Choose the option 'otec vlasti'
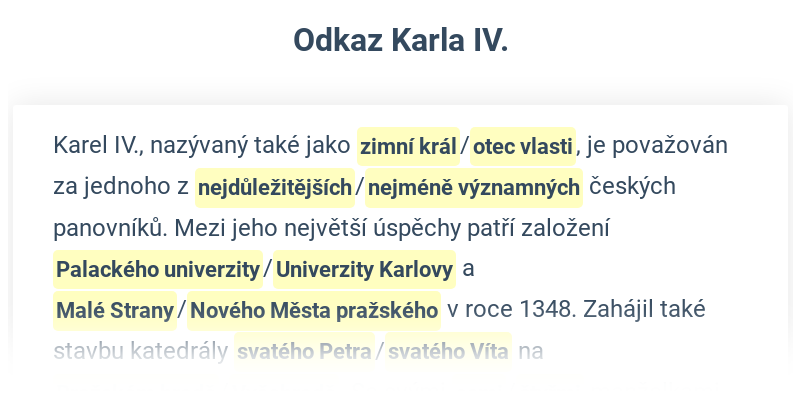Screen dimensions: 800x400 (522, 146)
